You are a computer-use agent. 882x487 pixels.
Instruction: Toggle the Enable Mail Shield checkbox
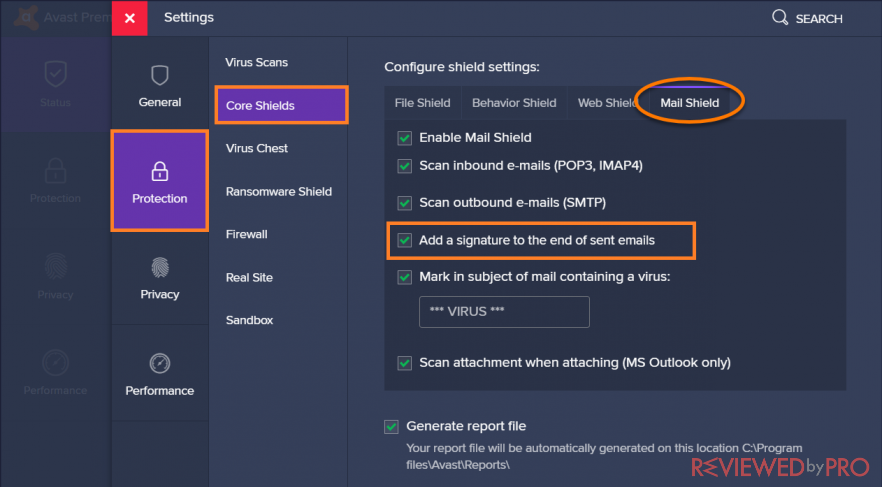click(404, 138)
